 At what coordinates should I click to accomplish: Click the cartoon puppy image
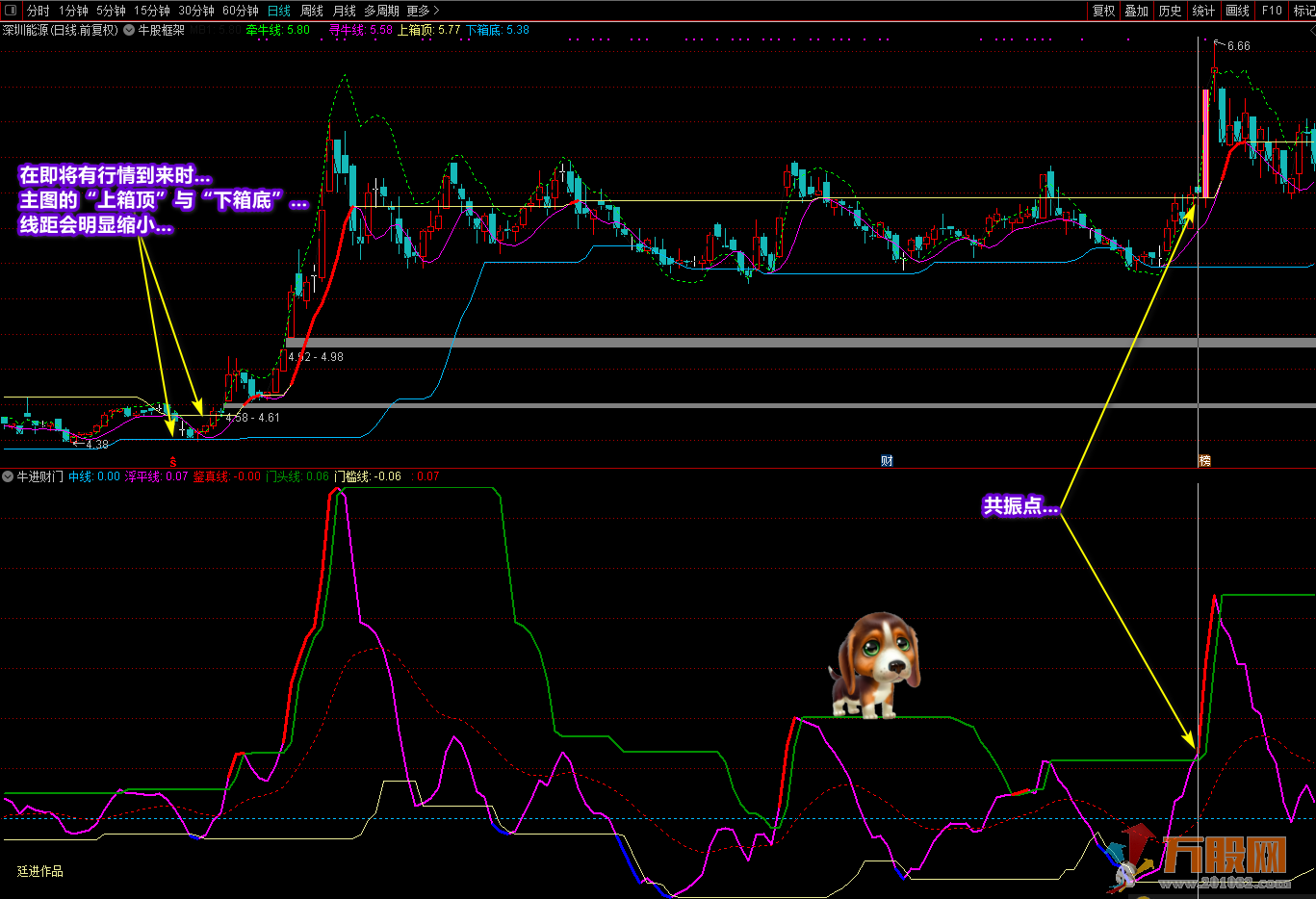pos(874,665)
